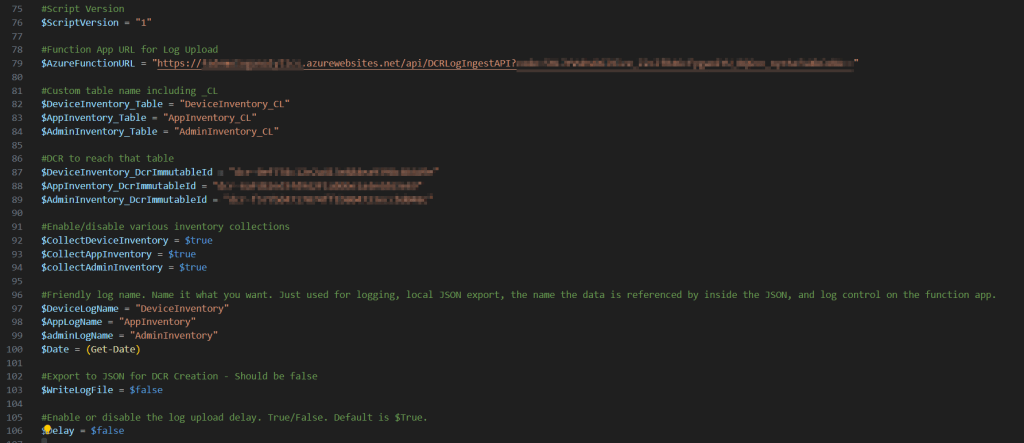Click the "AdminInventory_CL" table name string
Viewport: 1024px width, 443px height.
(x=225, y=130)
